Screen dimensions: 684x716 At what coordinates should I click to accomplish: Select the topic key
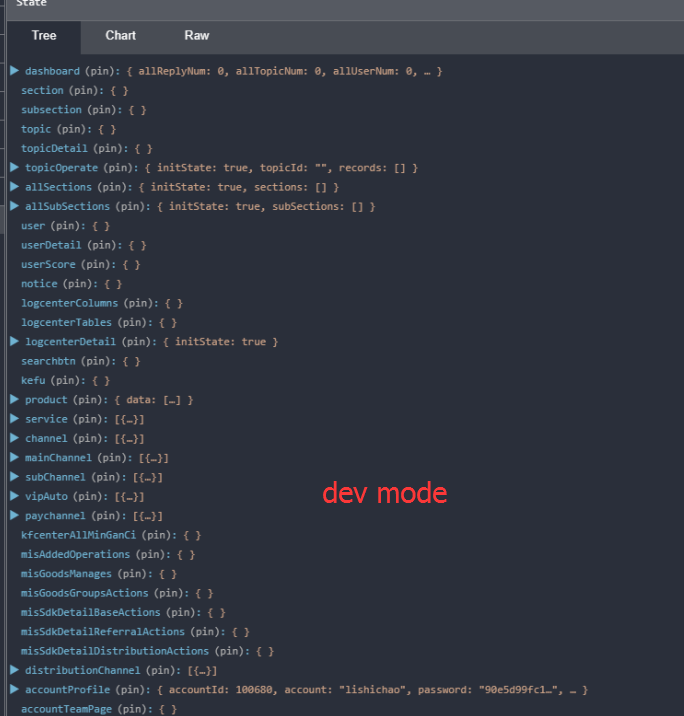pyautogui.click(x=36, y=129)
